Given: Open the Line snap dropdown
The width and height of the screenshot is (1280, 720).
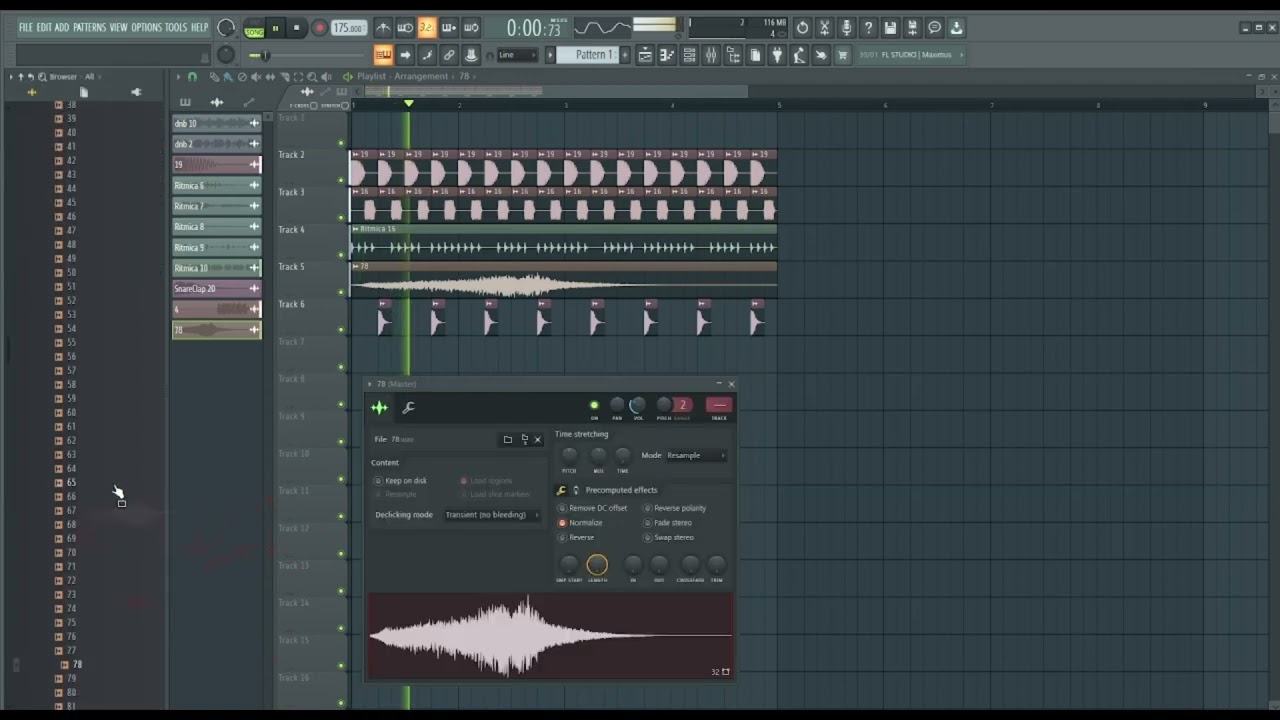Looking at the screenshot, I should [518, 55].
